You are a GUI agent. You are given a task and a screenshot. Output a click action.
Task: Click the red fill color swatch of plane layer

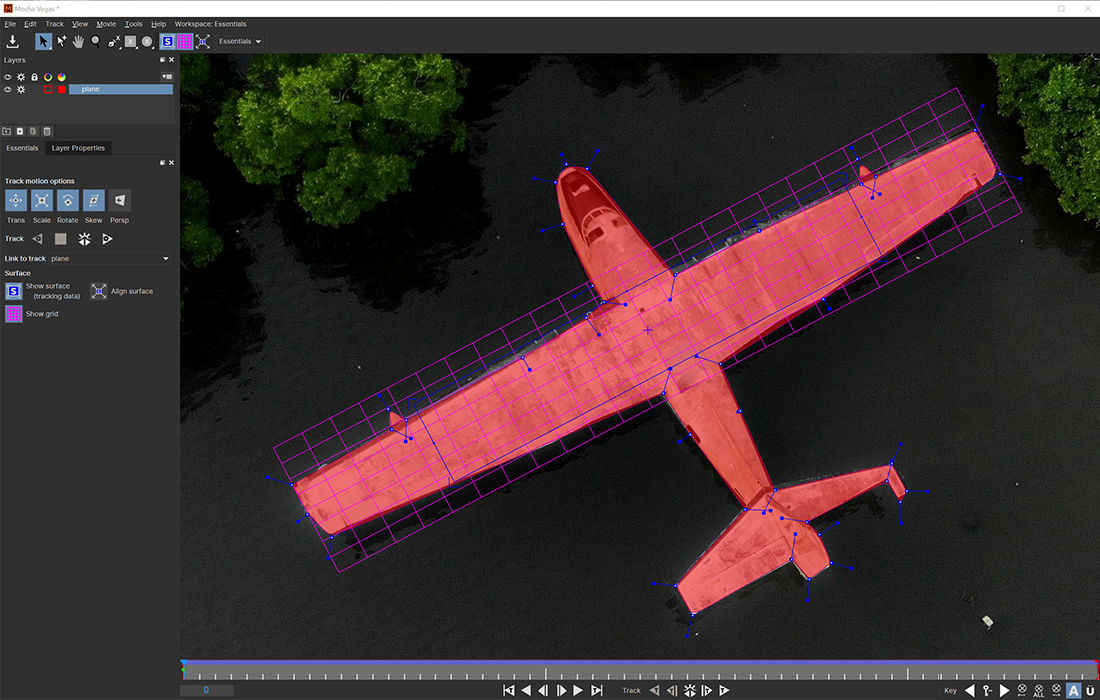click(61, 89)
